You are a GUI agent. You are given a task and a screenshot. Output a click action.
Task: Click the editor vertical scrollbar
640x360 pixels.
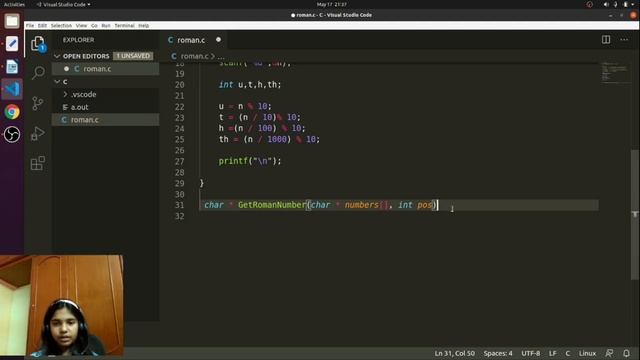point(635,214)
